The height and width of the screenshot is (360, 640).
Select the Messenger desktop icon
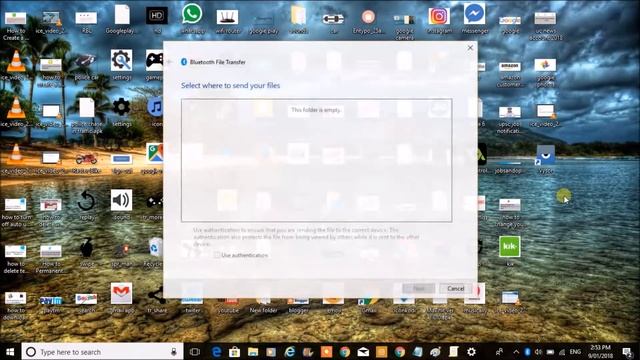pyautogui.click(x=474, y=18)
